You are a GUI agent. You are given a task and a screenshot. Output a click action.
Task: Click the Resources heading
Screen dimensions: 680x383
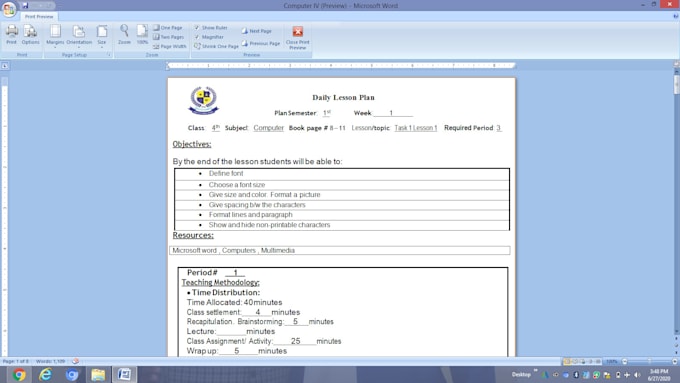193,235
